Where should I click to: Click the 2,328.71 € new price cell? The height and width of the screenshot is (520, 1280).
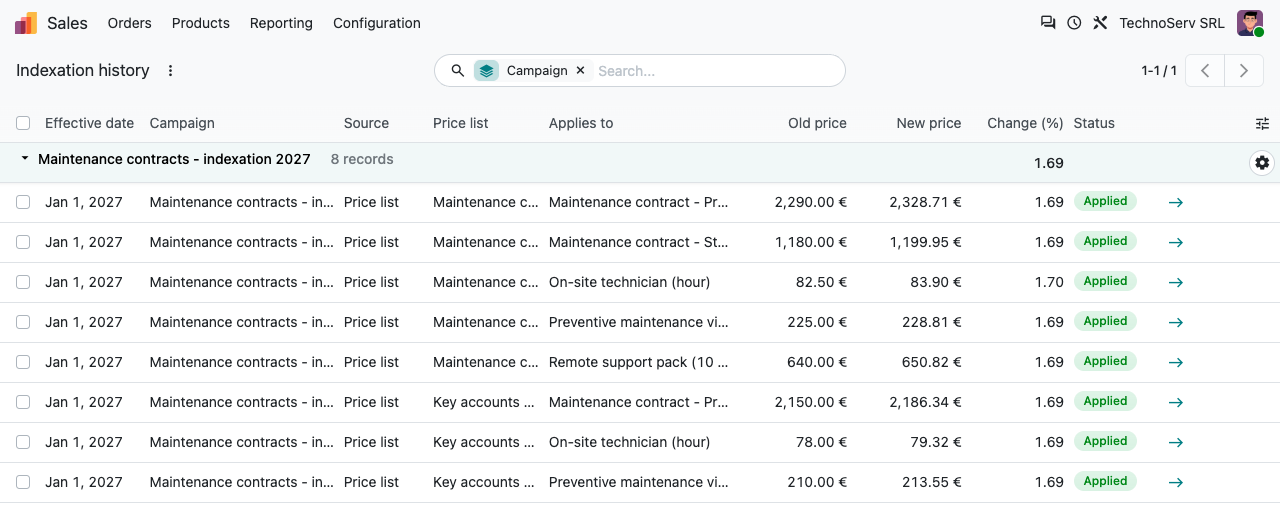[x=925, y=202]
